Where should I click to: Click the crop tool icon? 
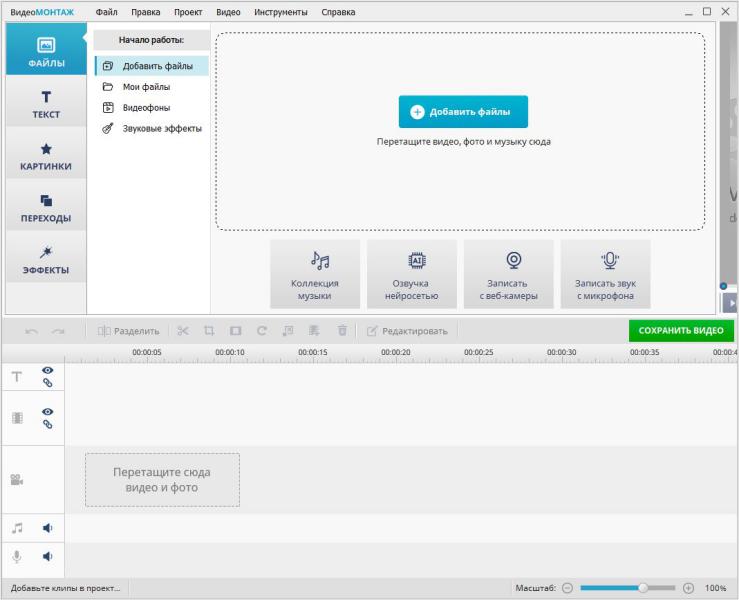(209, 331)
